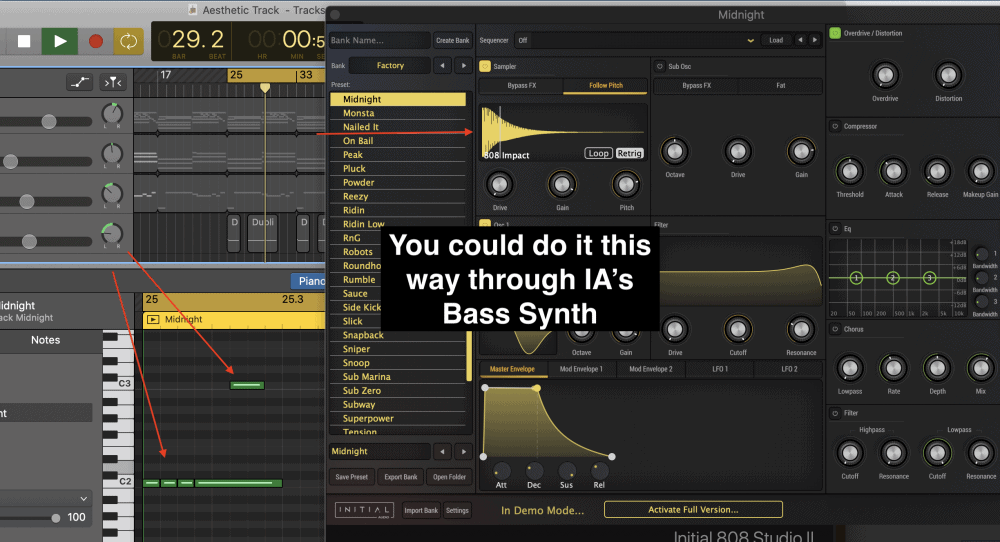Set the velocity slider showing 100
Image resolution: width=1000 pixels, height=542 pixels.
pos(55,518)
